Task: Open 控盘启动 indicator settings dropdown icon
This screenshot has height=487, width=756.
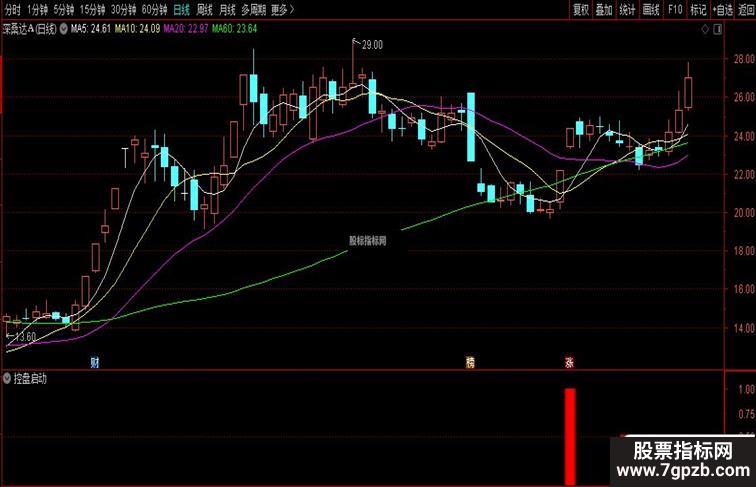Action: (7, 379)
